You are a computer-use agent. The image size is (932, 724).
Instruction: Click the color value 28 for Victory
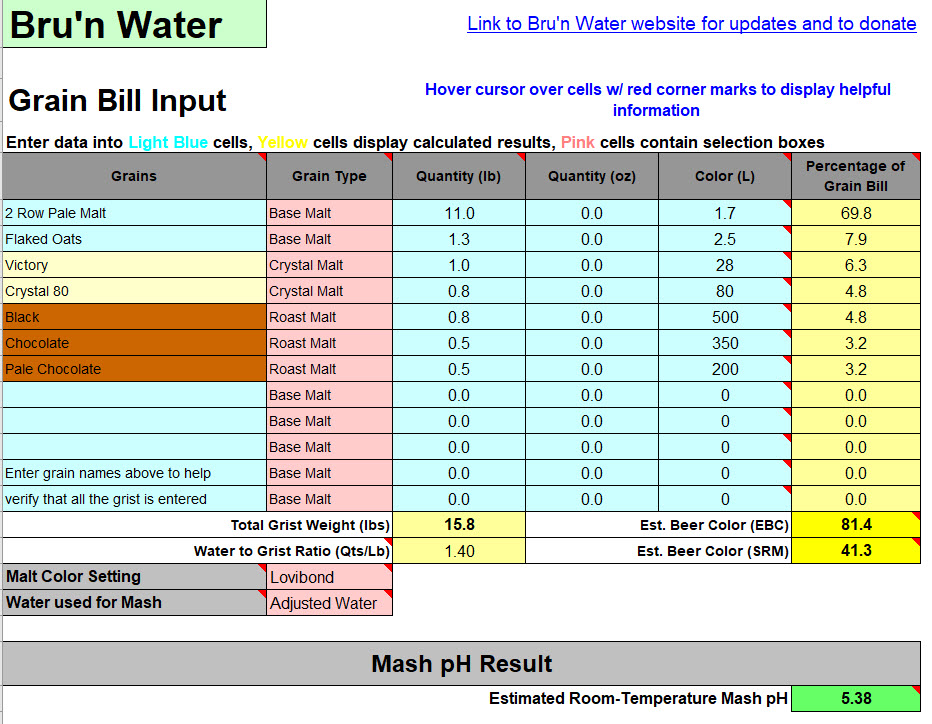tap(725, 265)
